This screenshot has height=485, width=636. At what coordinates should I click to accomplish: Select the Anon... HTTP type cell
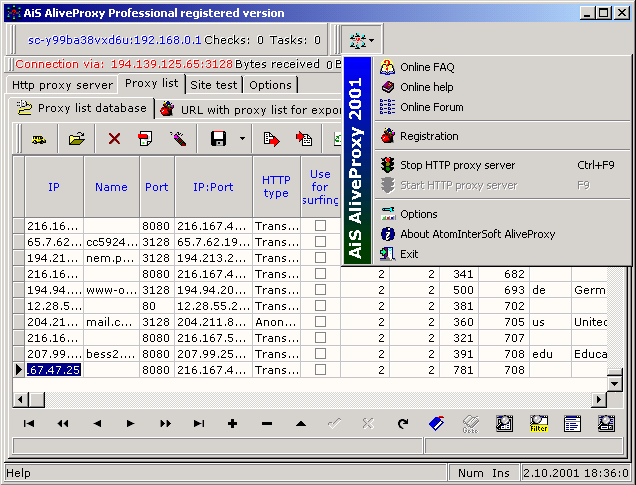(276, 322)
